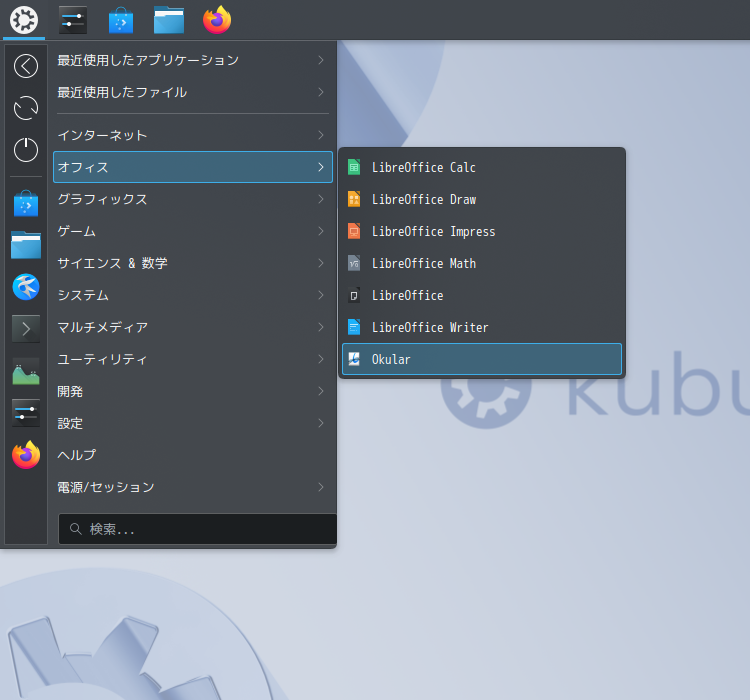Launch Okular from the Office submenu
Screen dimensions: 750x700
[x=482, y=359]
